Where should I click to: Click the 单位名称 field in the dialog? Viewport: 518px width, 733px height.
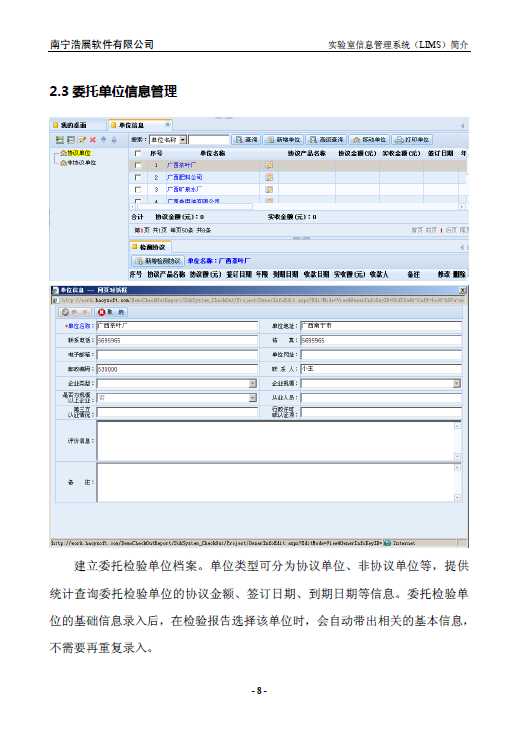(177, 326)
